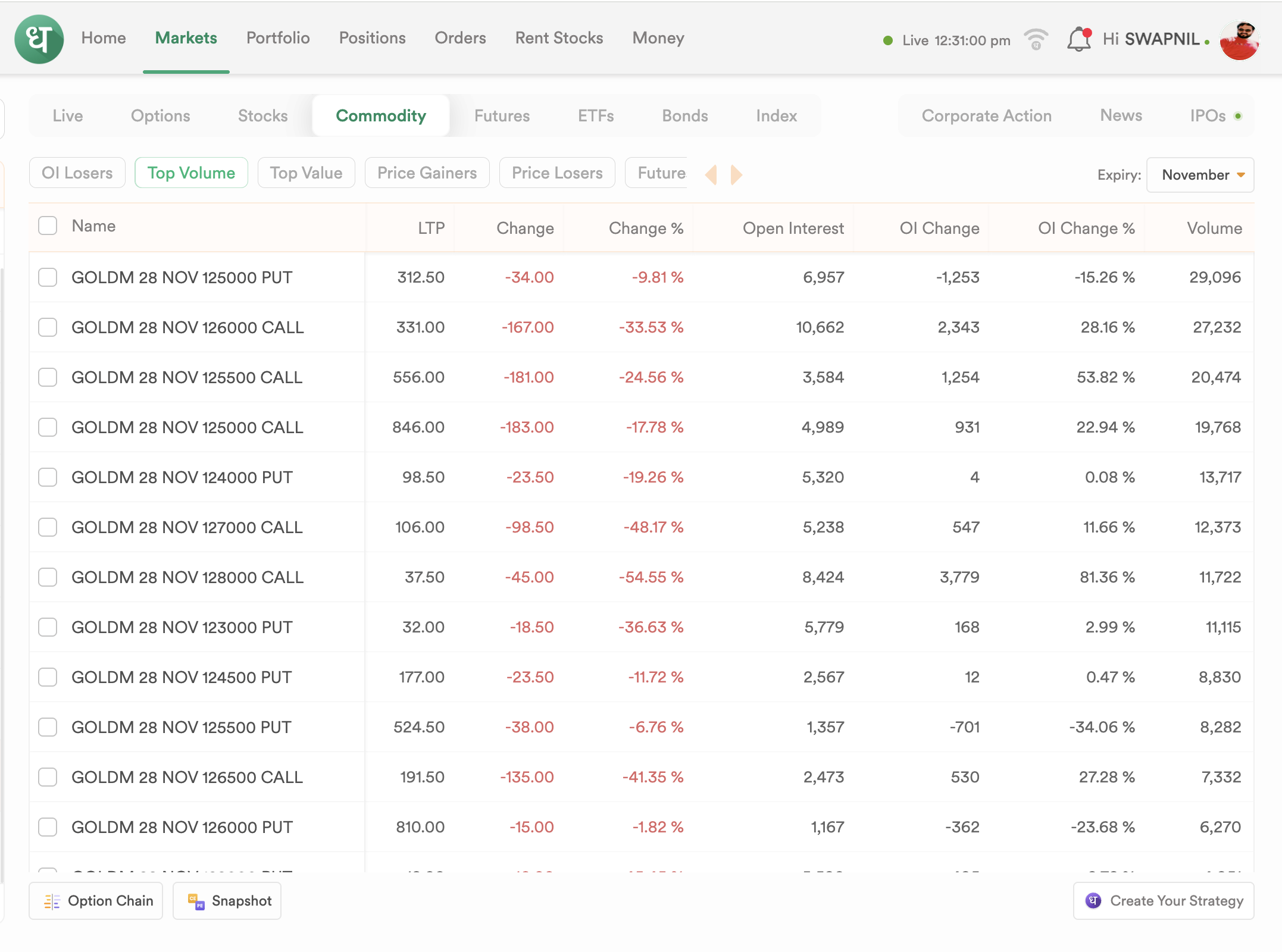Click the Dhan logo icon
The image size is (1282, 952).
click(x=39, y=39)
